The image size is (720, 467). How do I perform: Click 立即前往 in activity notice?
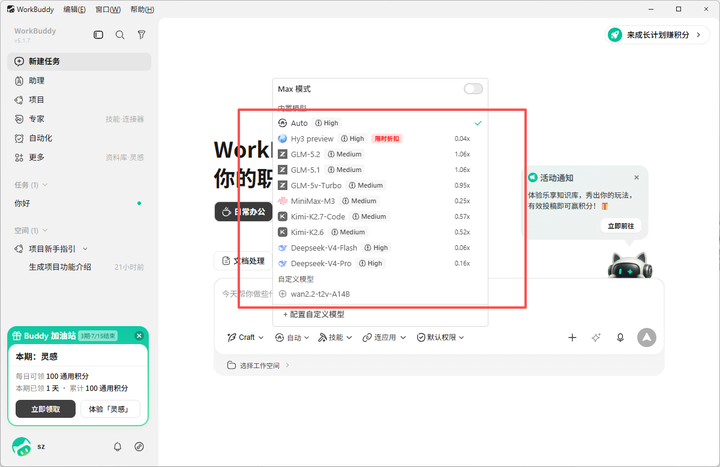click(621, 226)
